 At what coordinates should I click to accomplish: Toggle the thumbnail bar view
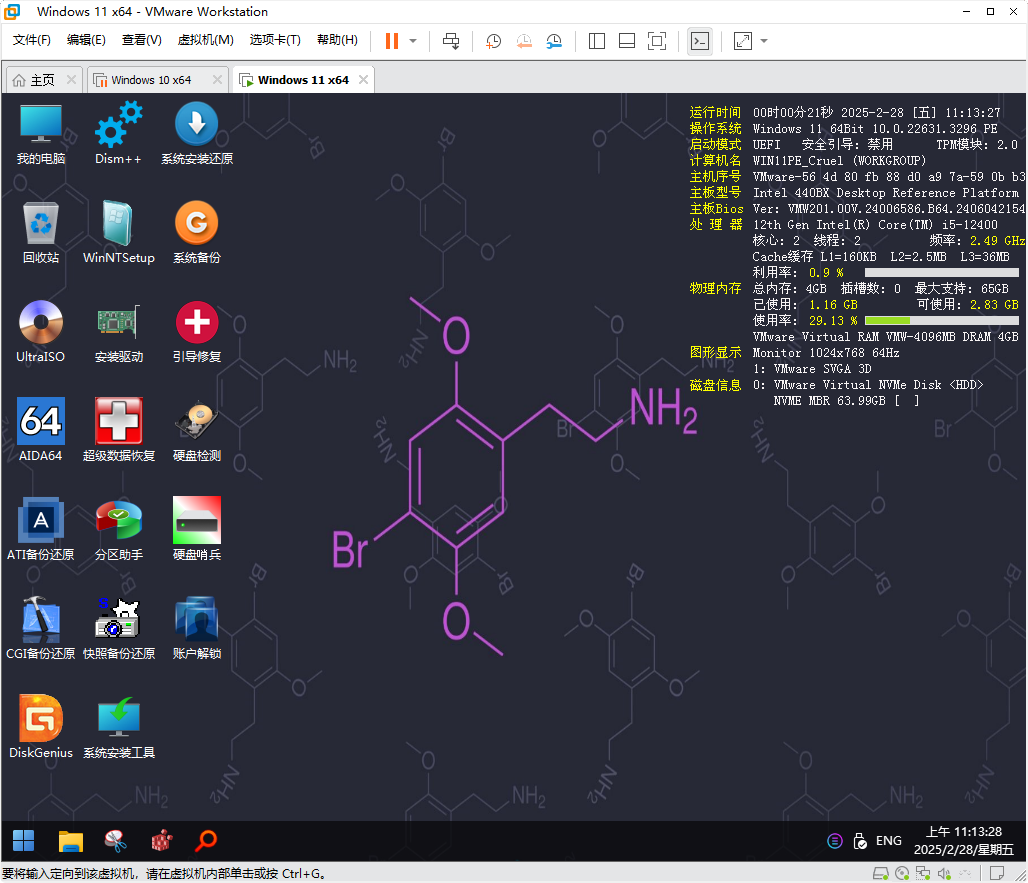coord(627,41)
